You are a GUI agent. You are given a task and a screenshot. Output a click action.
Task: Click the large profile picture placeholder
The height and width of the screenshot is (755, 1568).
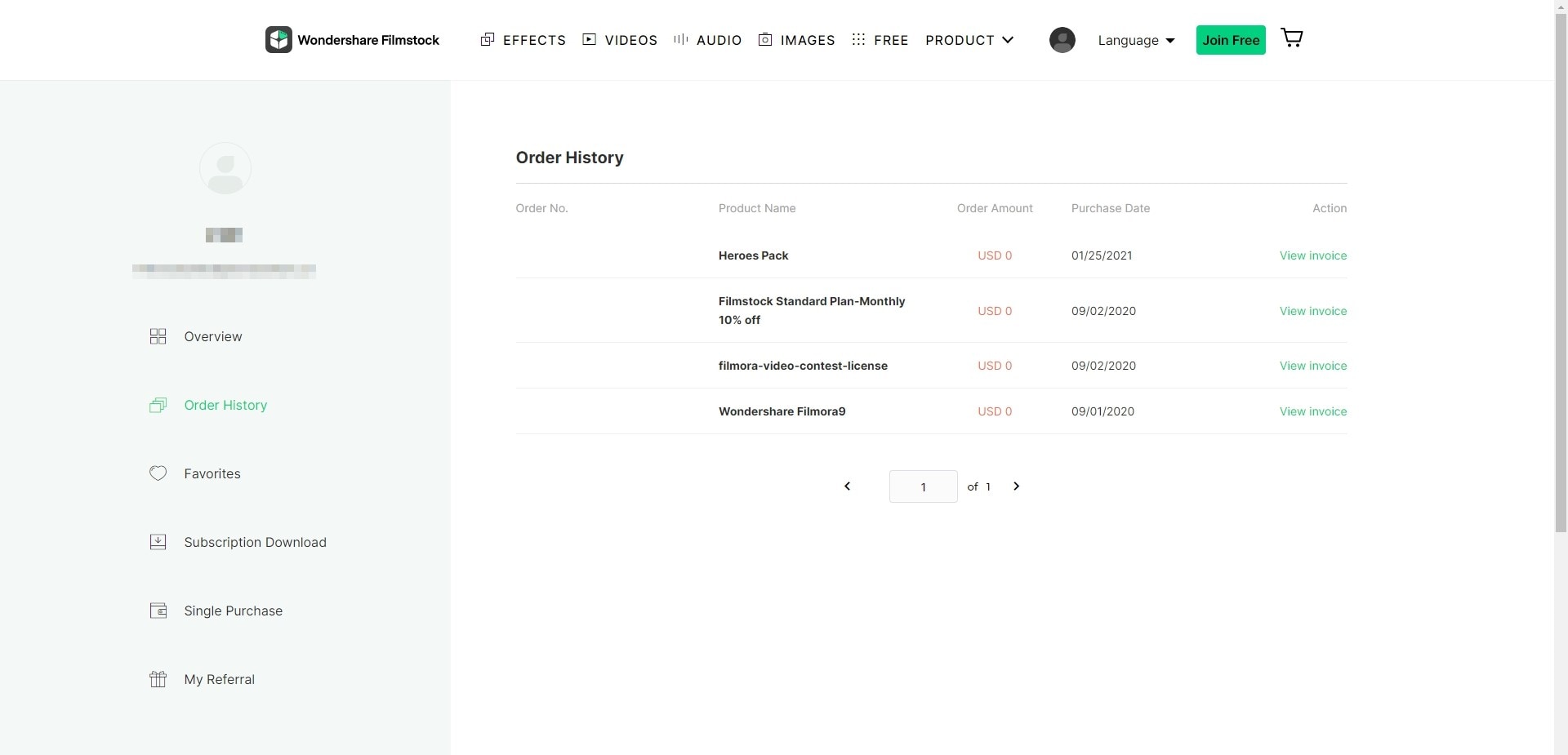tap(225, 168)
